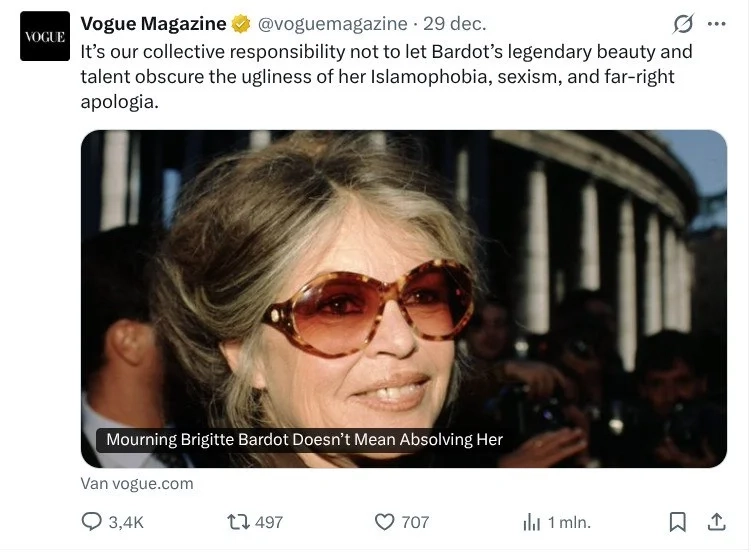
Task: Click the gold verified badge
Action: [x=241, y=24]
